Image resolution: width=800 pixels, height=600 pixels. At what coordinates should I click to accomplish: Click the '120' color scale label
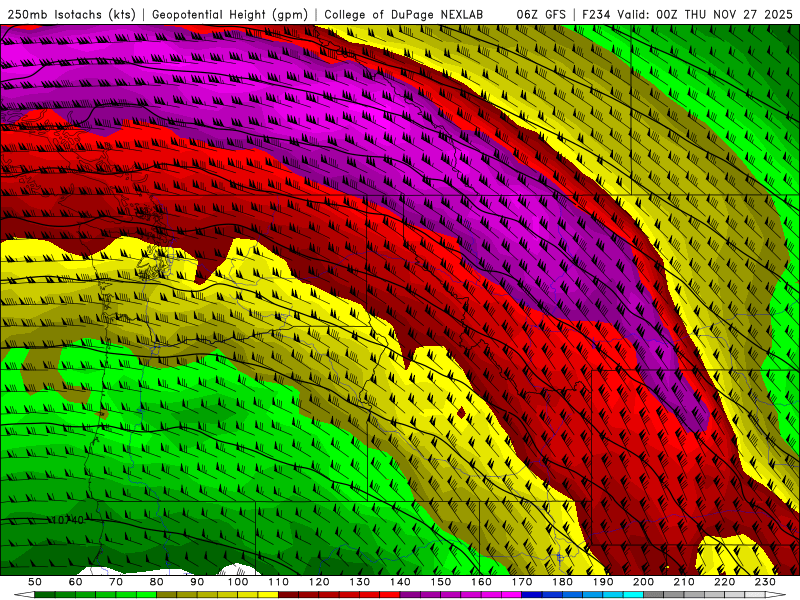coord(319,582)
